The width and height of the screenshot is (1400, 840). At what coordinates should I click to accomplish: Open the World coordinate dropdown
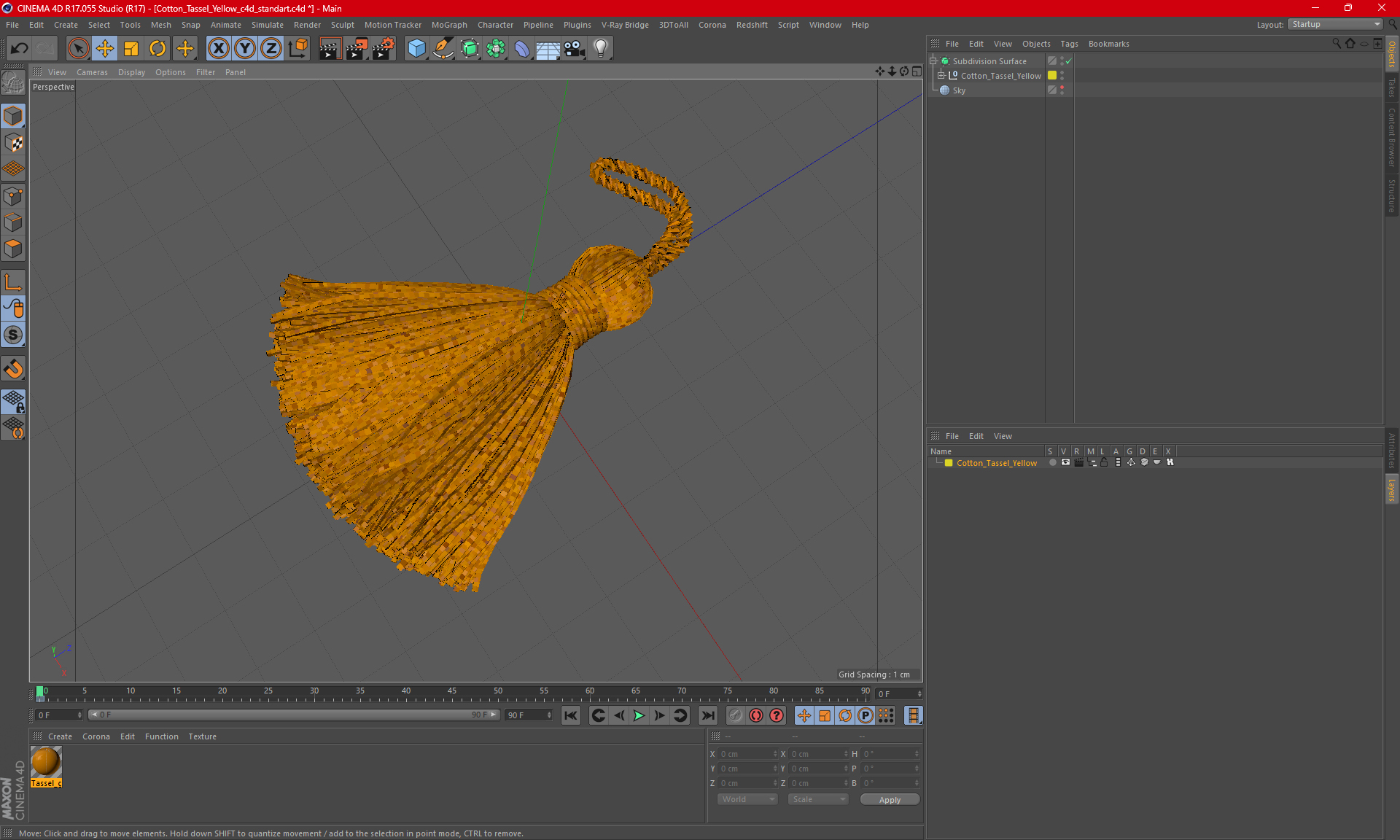point(747,799)
